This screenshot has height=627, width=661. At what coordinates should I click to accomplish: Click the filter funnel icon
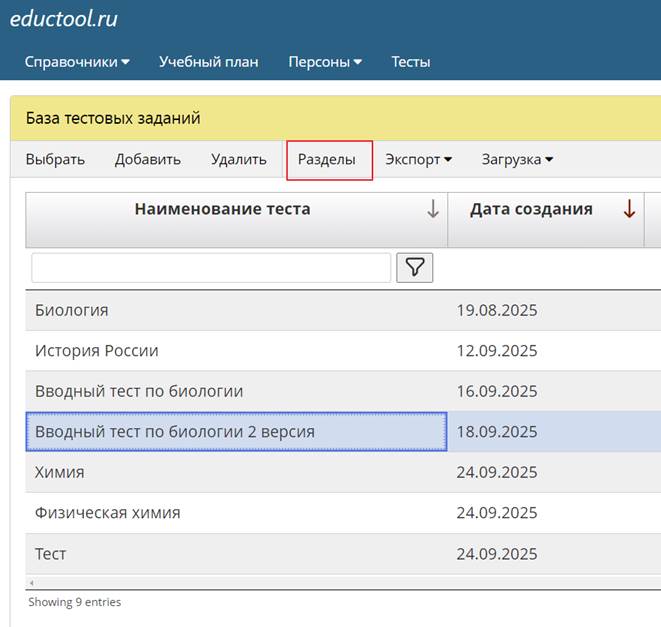[x=414, y=267]
